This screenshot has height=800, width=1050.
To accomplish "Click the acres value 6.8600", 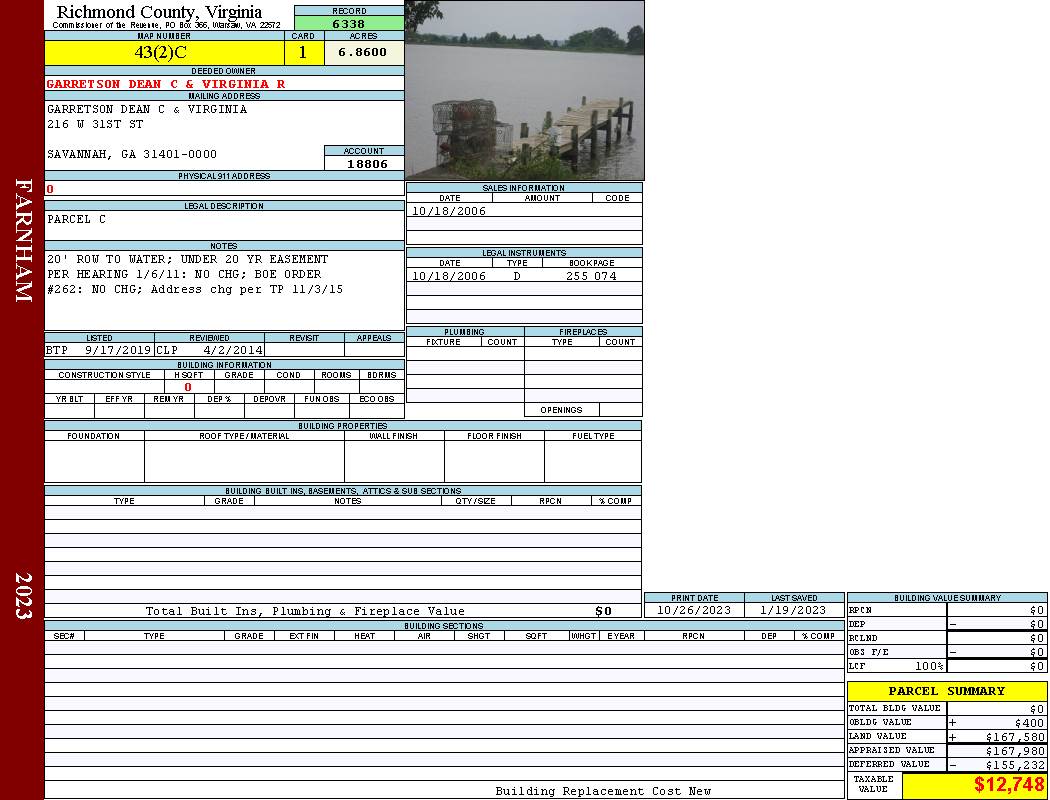I will (363, 53).
